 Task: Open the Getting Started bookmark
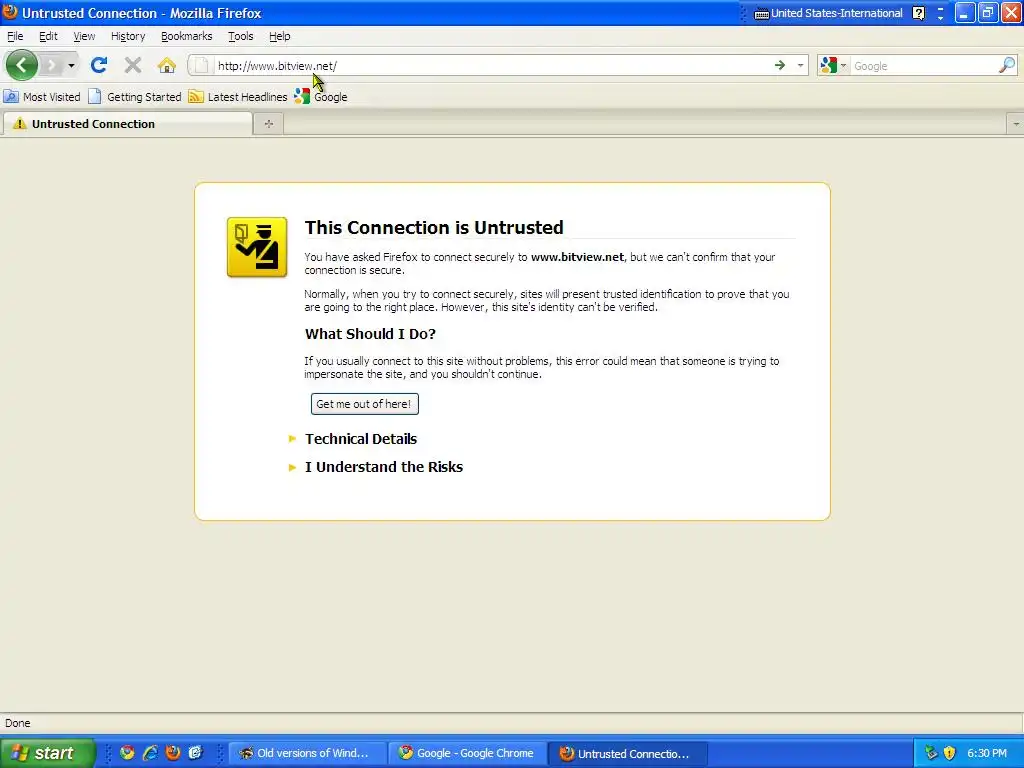point(135,97)
